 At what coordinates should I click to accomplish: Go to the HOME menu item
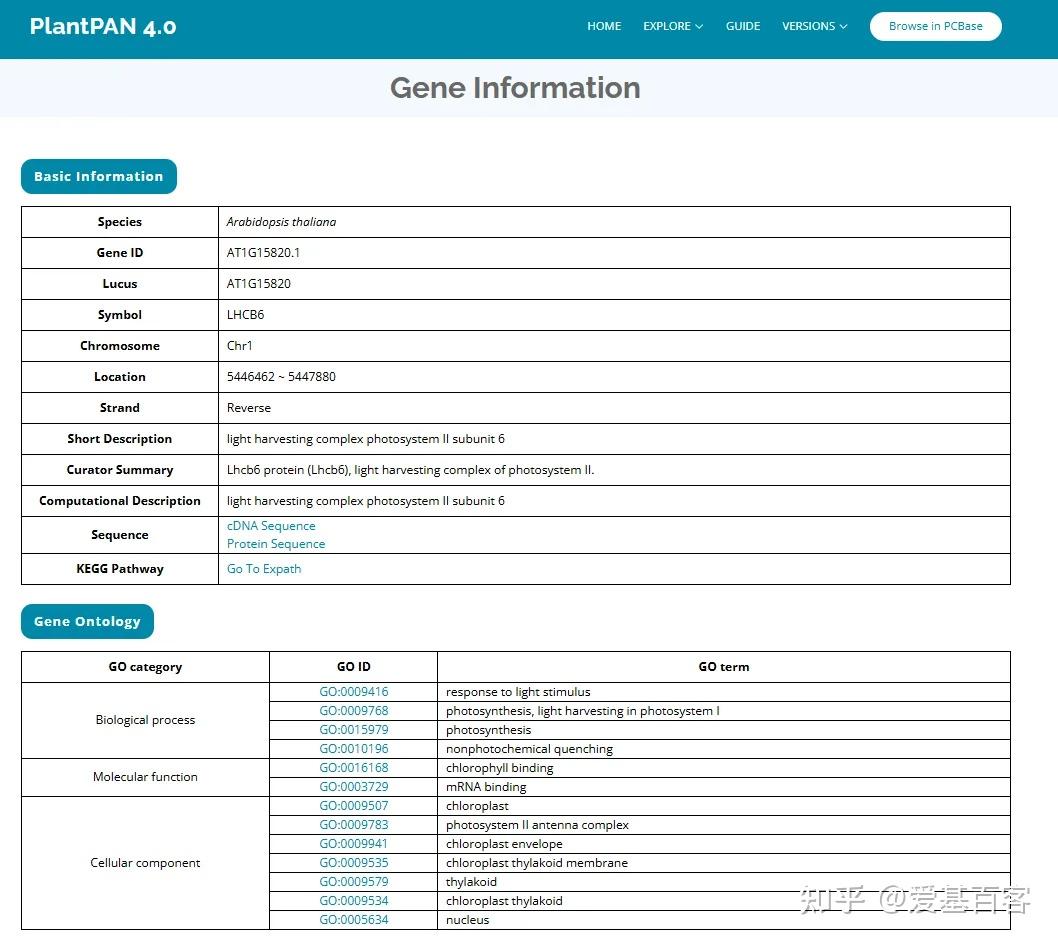tap(604, 26)
